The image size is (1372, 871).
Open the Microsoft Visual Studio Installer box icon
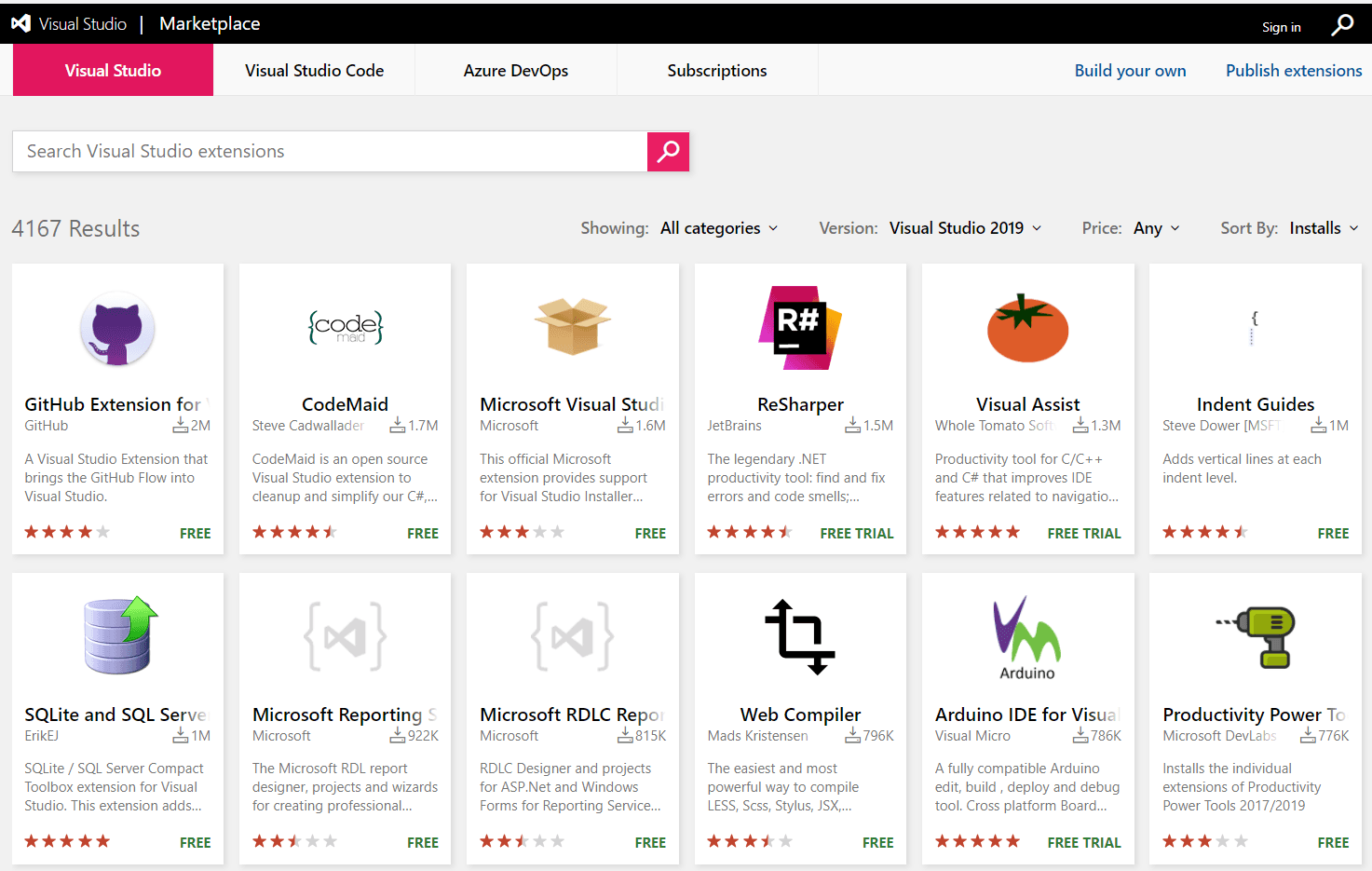[573, 326]
